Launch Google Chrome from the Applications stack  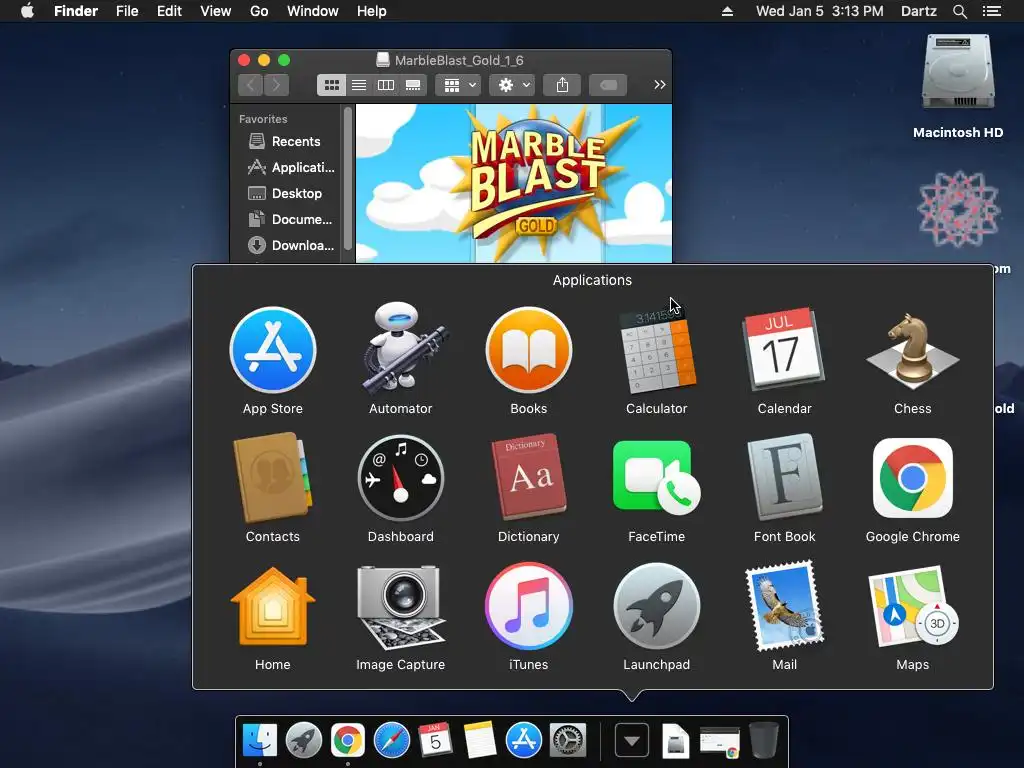pyautogui.click(x=912, y=478)
